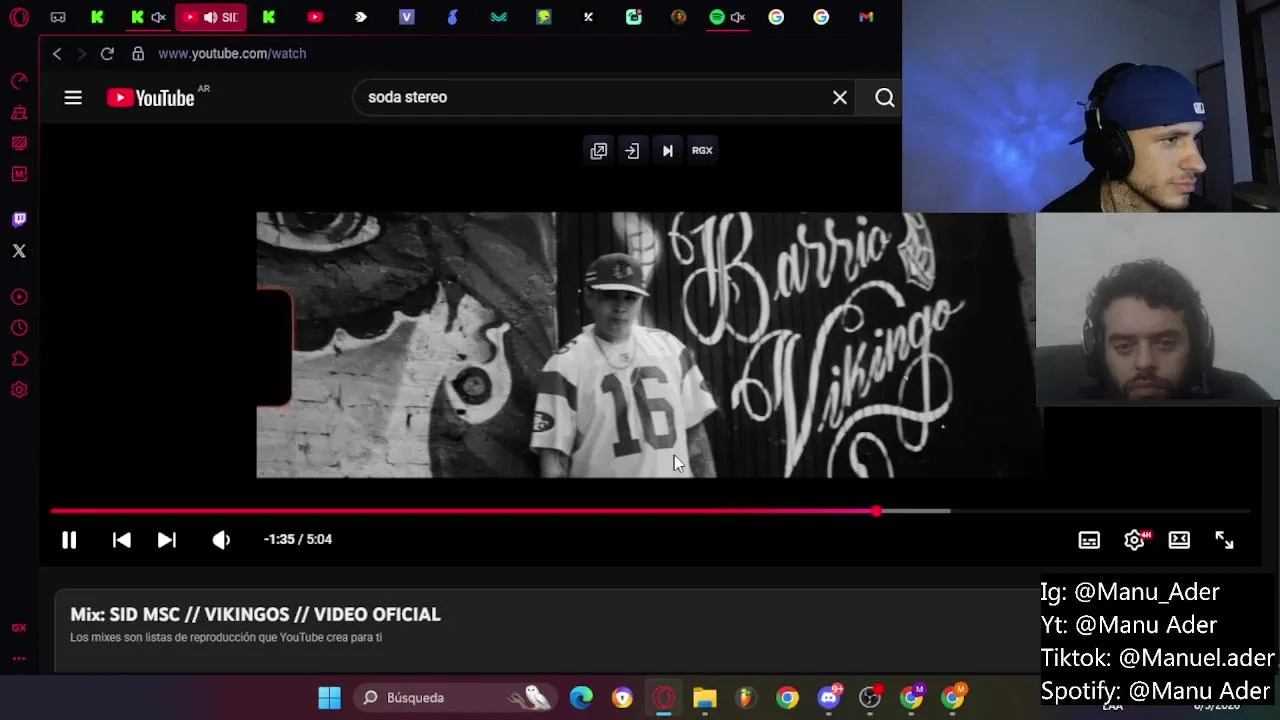Open the GX Corner gamepad tab icon
Screen dimensions: 1280x720
coord(58,17)
